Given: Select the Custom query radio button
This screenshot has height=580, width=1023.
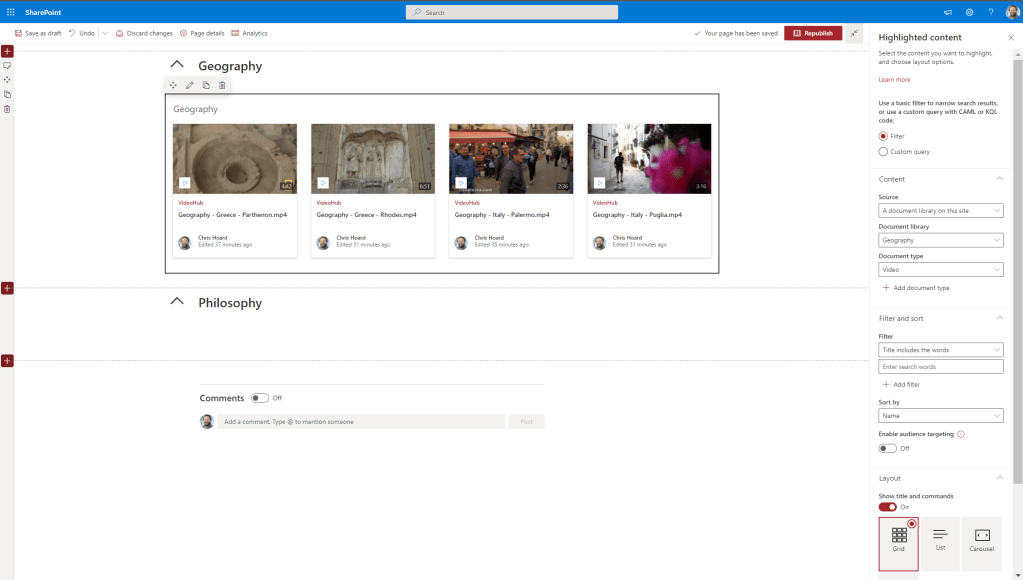Looking at the screenshot, I should tap(883, 152).
